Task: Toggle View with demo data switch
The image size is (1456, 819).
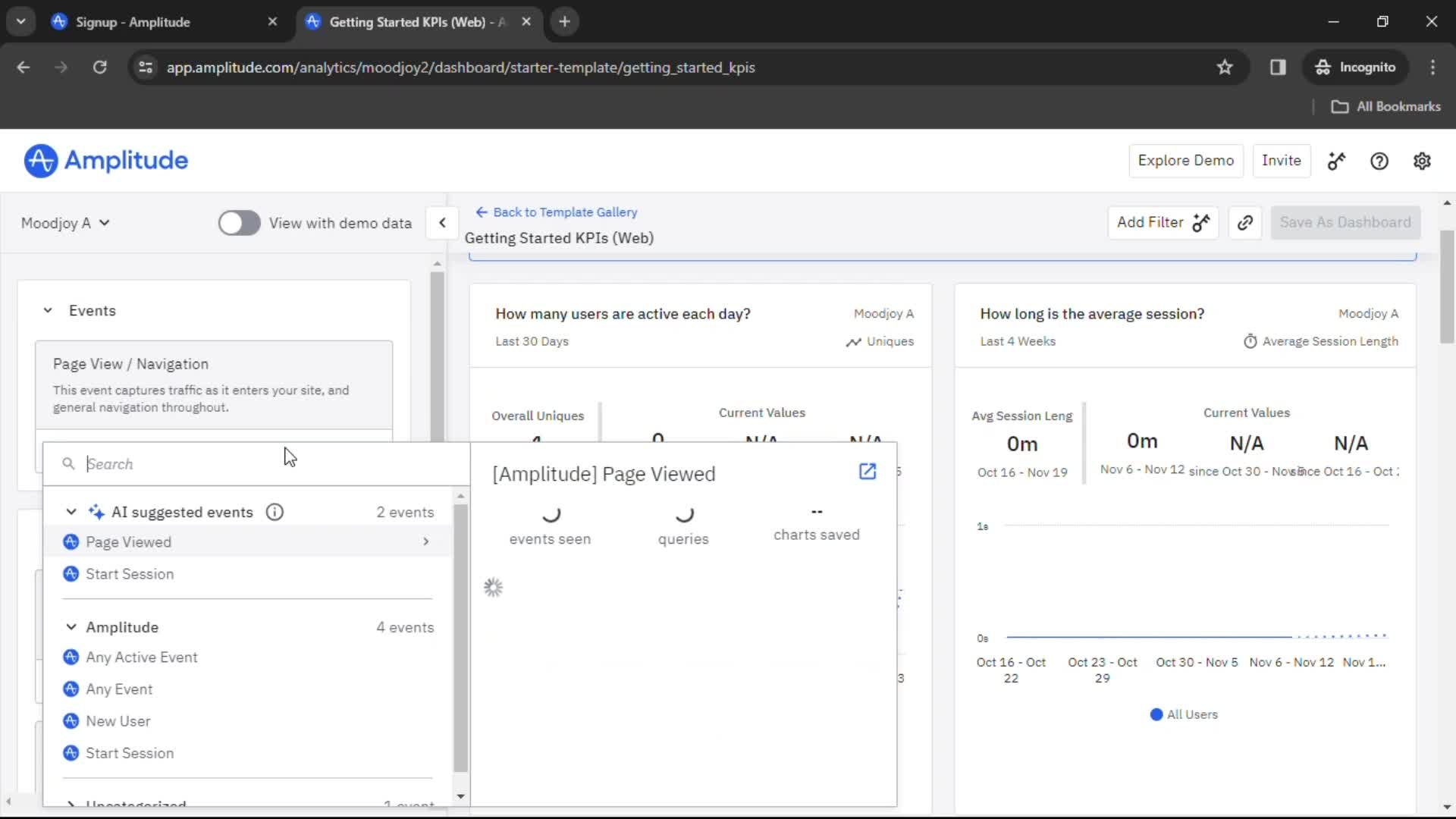Action: point(239,223)
